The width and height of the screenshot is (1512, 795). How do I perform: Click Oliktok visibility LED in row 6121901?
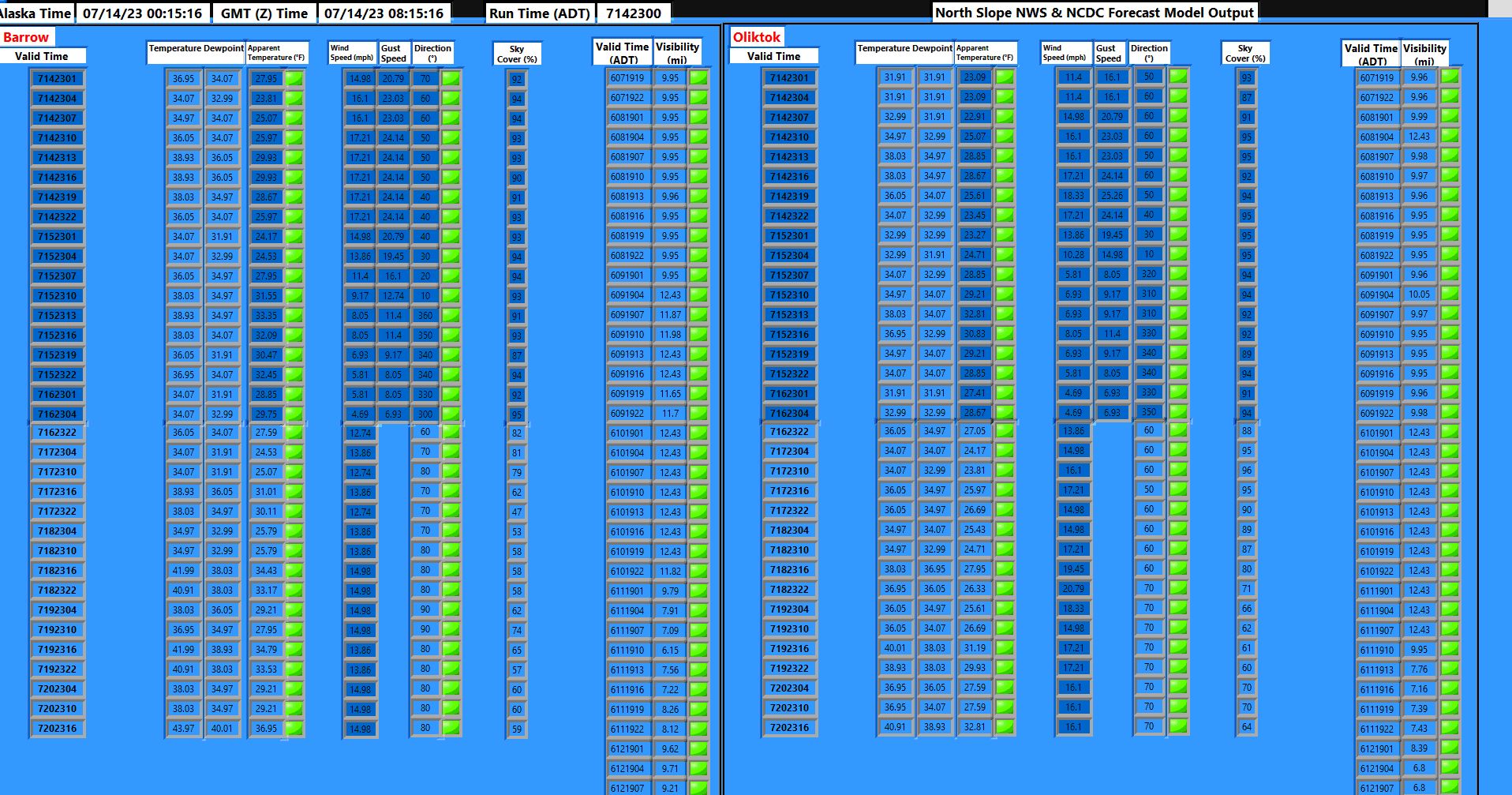tap(1450, 748)
